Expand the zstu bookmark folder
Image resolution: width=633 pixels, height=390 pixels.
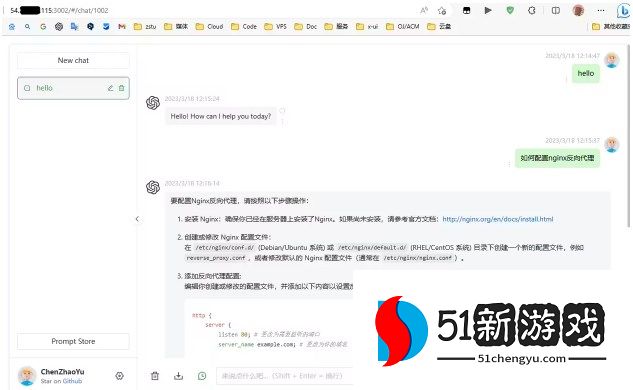[145, 27]
